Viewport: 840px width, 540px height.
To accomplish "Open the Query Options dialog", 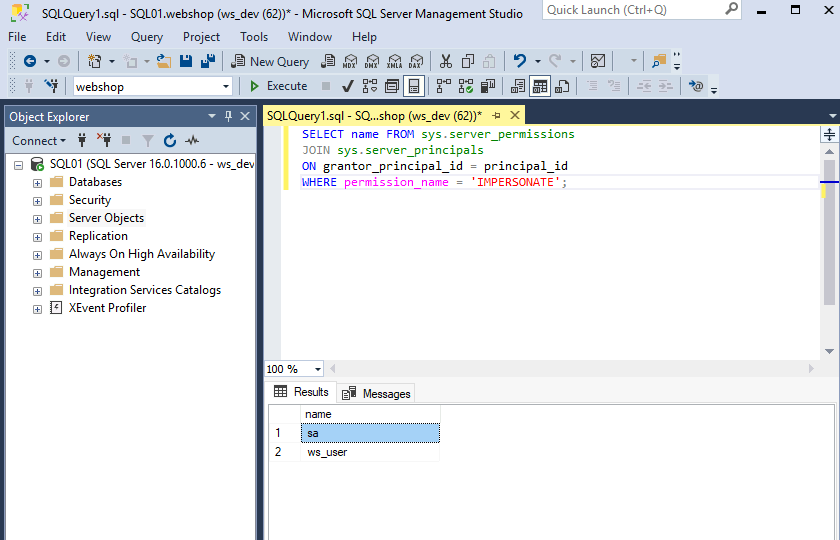I will point(392,86).
